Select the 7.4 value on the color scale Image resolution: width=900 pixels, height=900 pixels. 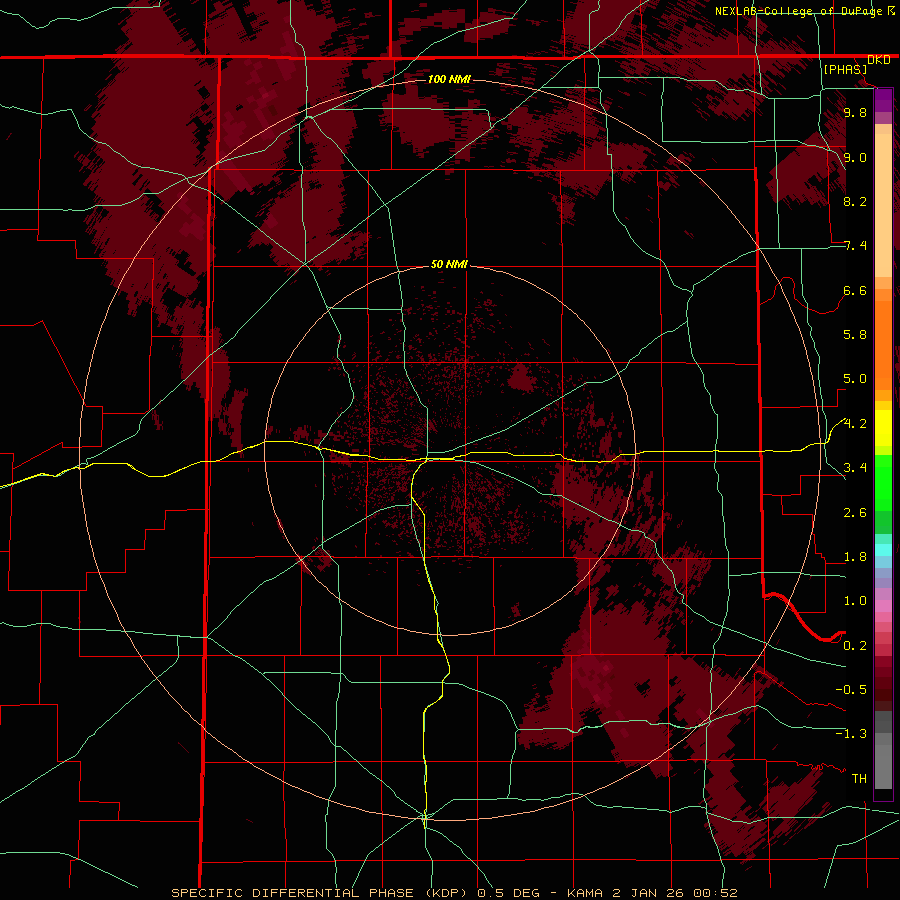click(x=855, y=246)
